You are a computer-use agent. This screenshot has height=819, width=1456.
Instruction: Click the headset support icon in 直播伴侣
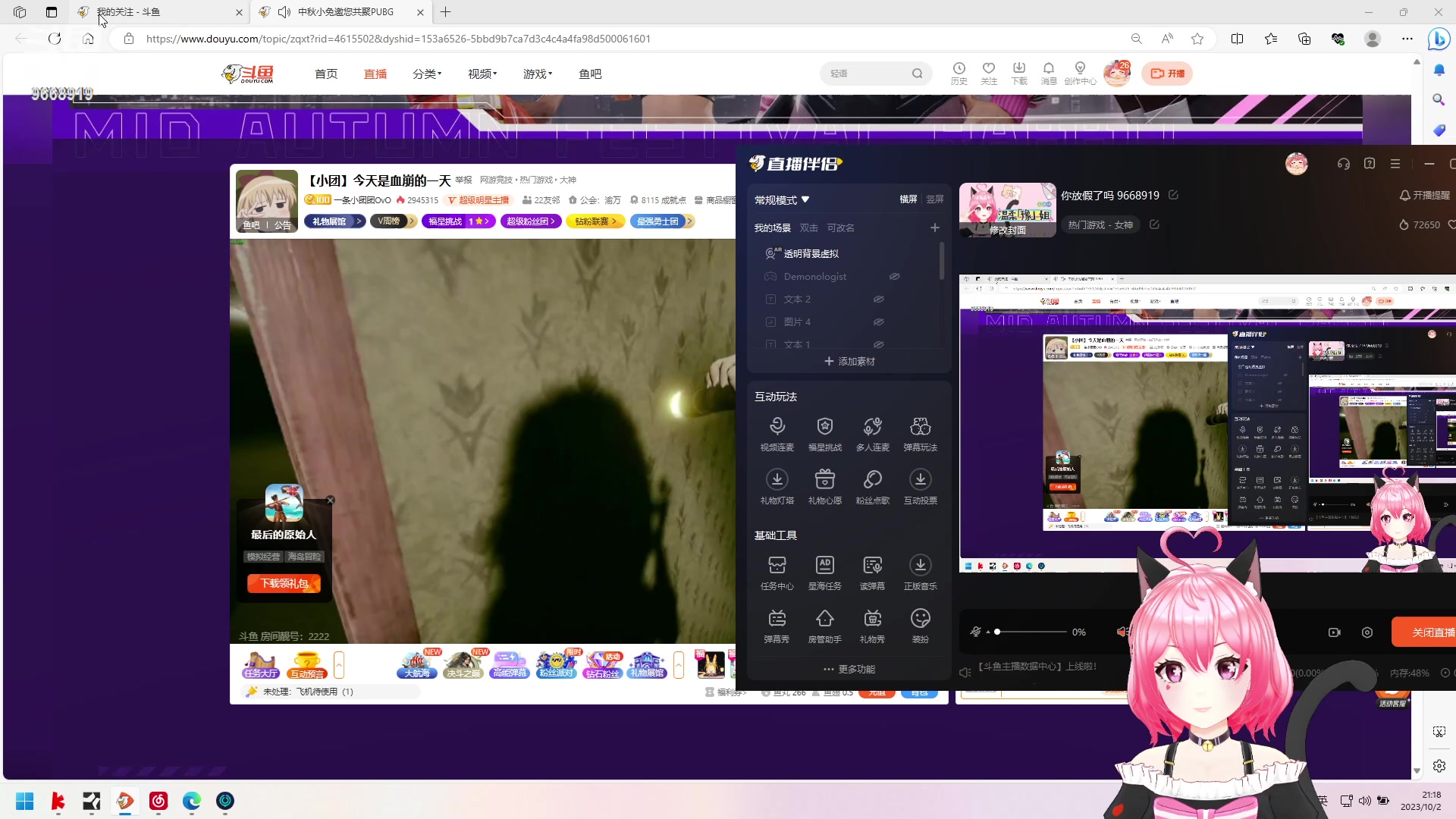pos(1343,164)
